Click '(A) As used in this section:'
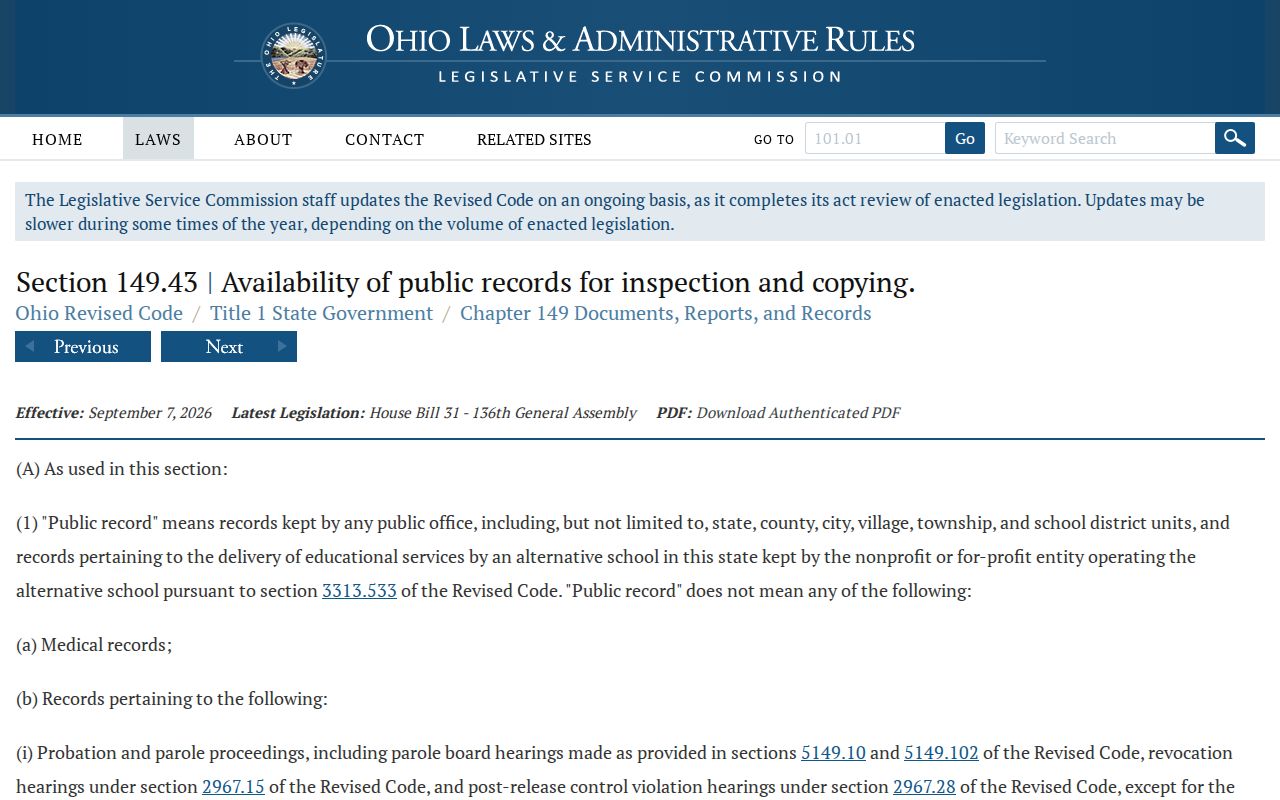 click(x=122, y=469)
